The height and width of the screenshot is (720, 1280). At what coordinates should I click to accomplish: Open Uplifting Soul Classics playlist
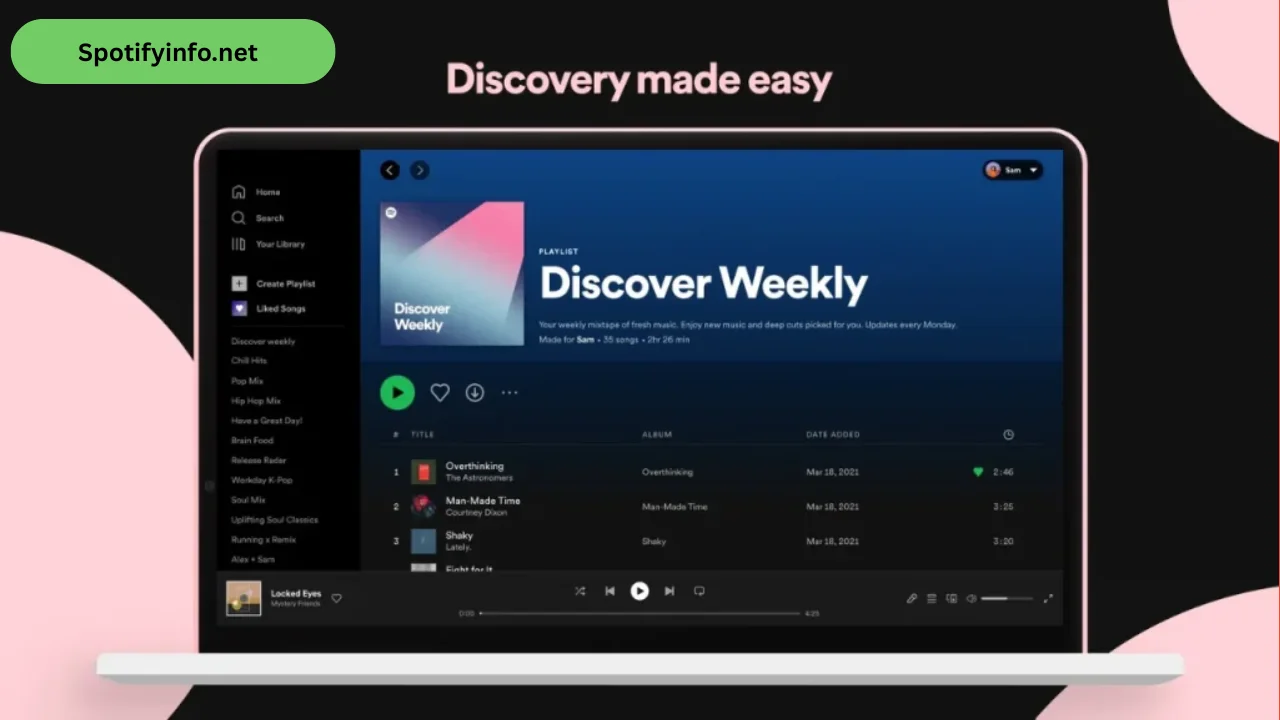point(274,520)
